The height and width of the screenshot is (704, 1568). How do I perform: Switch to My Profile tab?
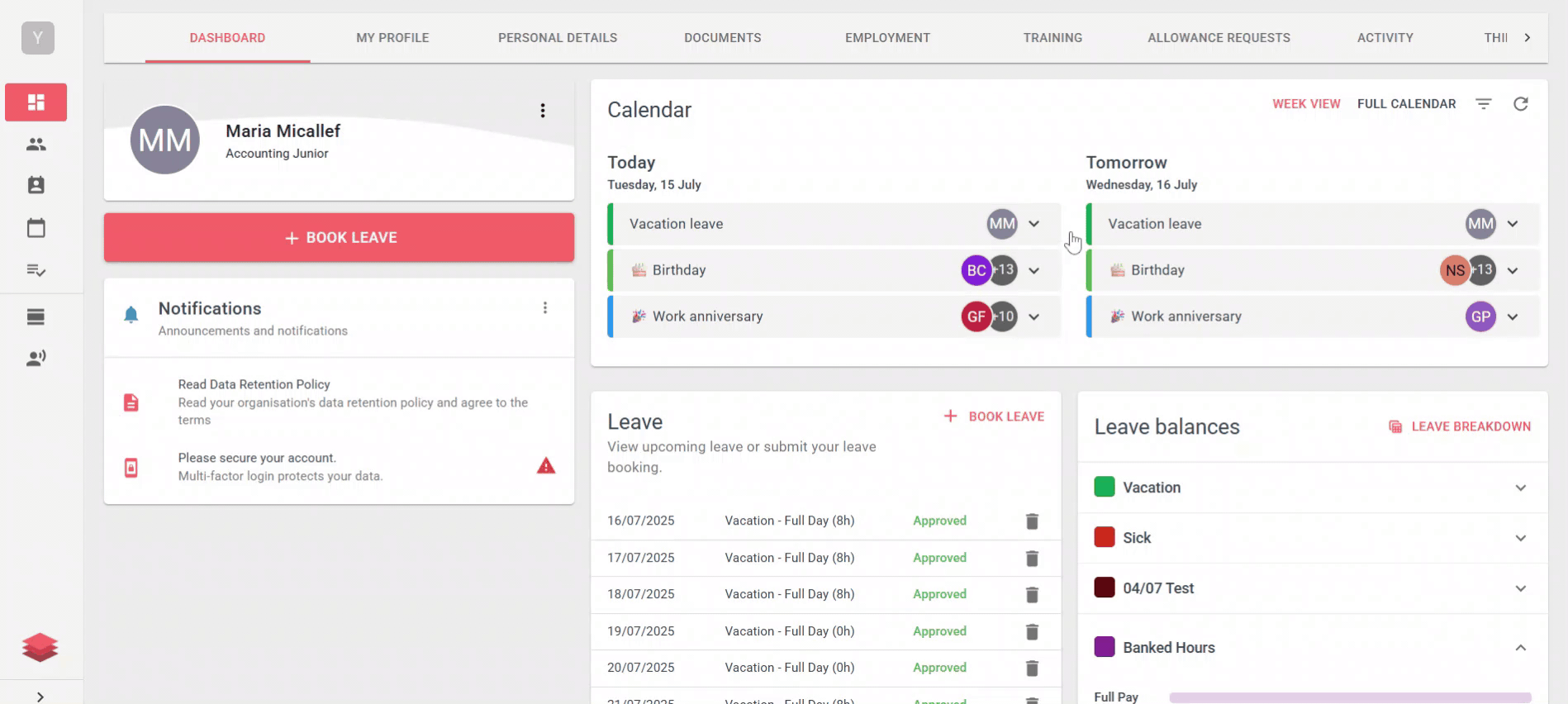tap(392, 38)
